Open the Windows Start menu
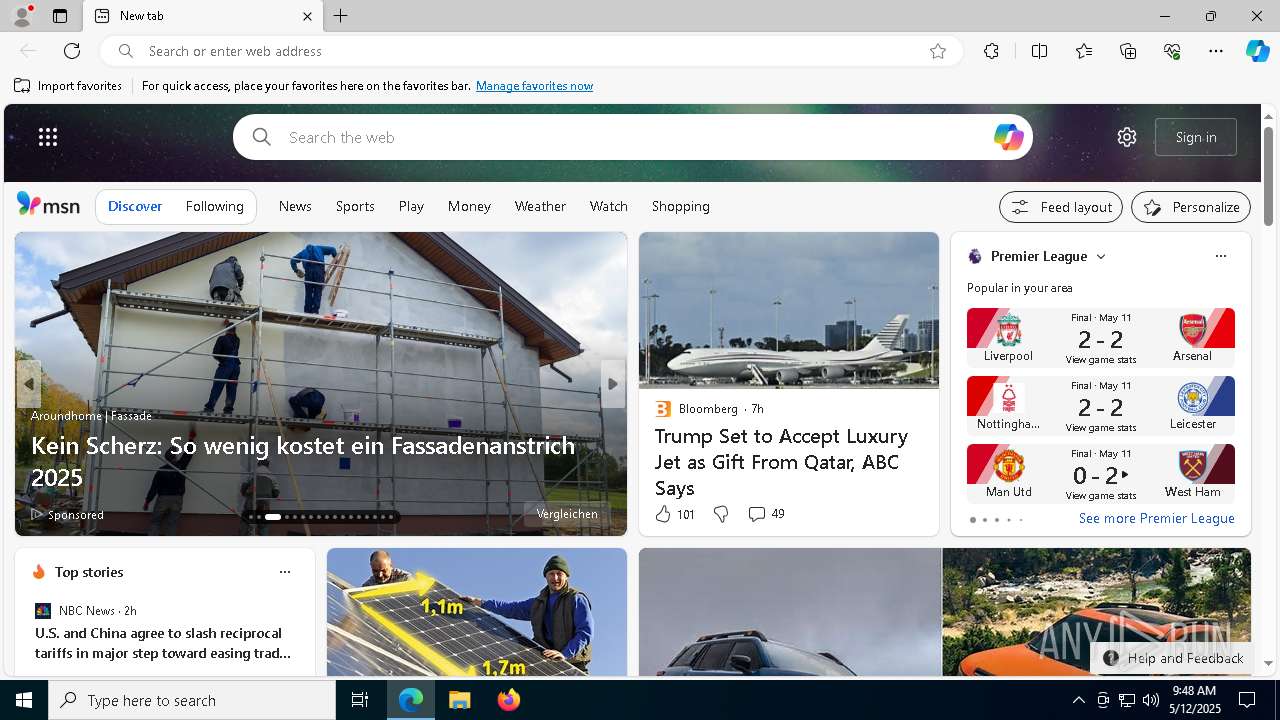Image resolution: width=1280 pixels, height=720 pixels. tap(24, 700)
